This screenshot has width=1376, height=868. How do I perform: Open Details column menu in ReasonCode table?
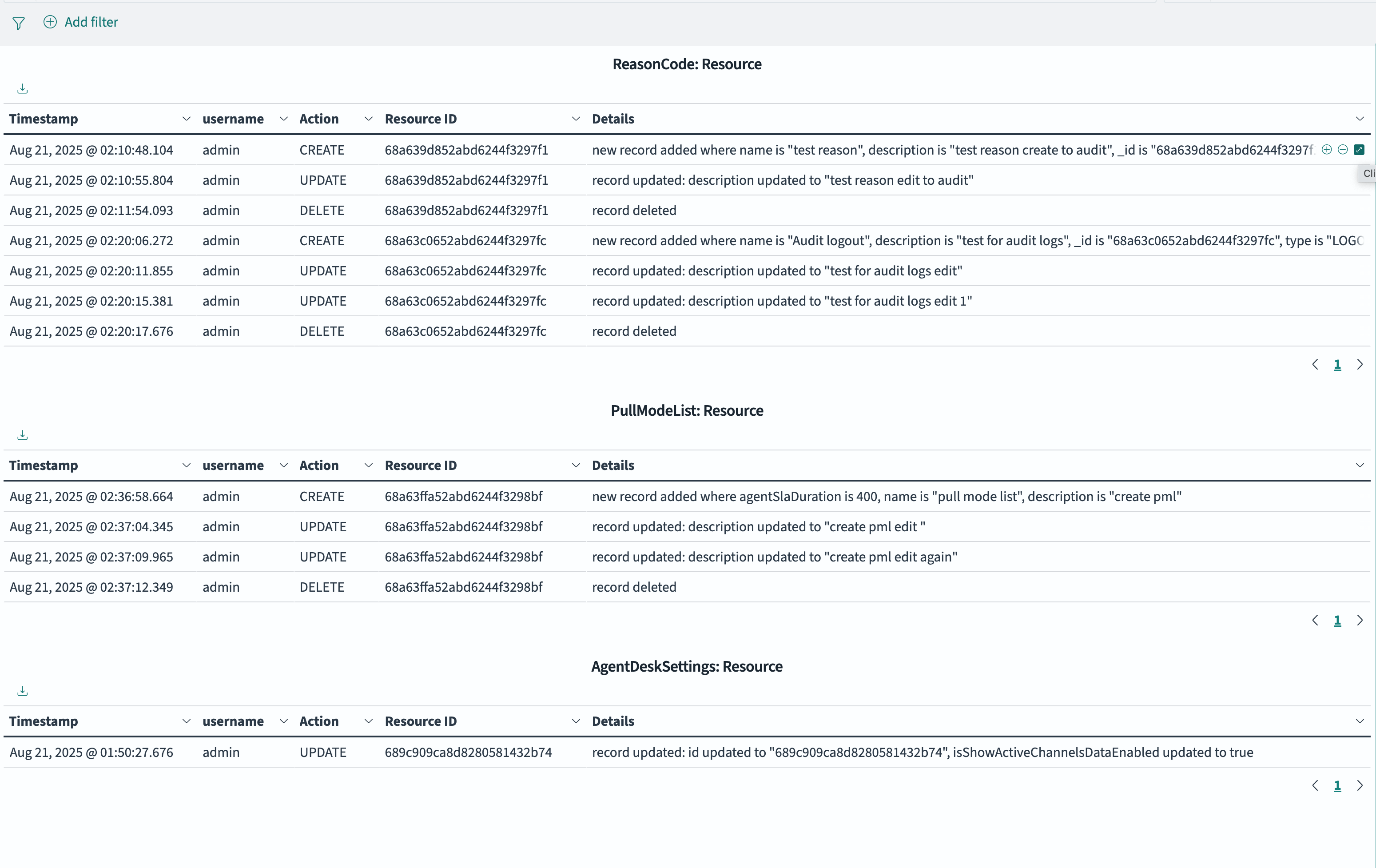point(1360,119)
